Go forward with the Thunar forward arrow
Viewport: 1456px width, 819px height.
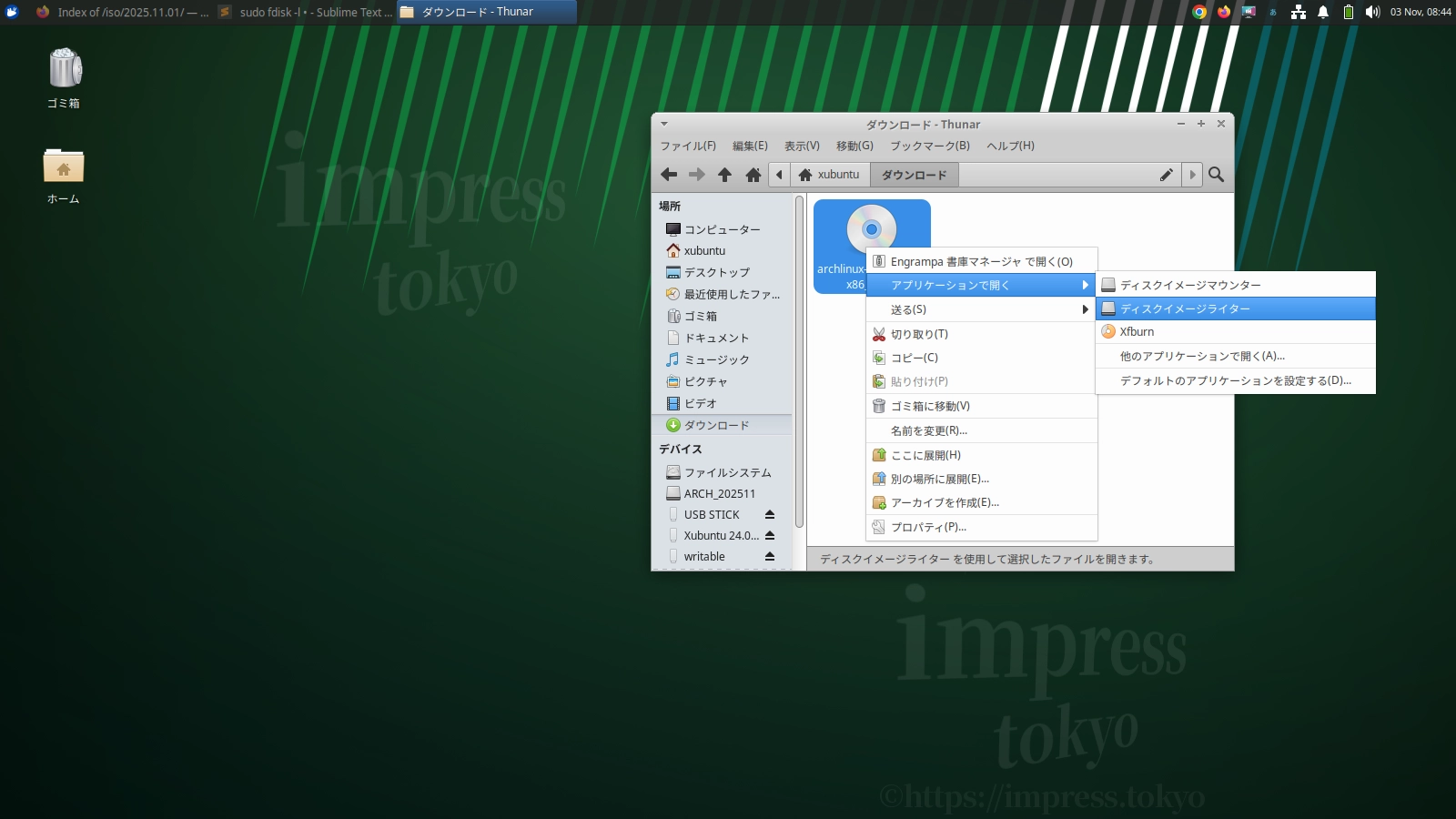(697, 175)
